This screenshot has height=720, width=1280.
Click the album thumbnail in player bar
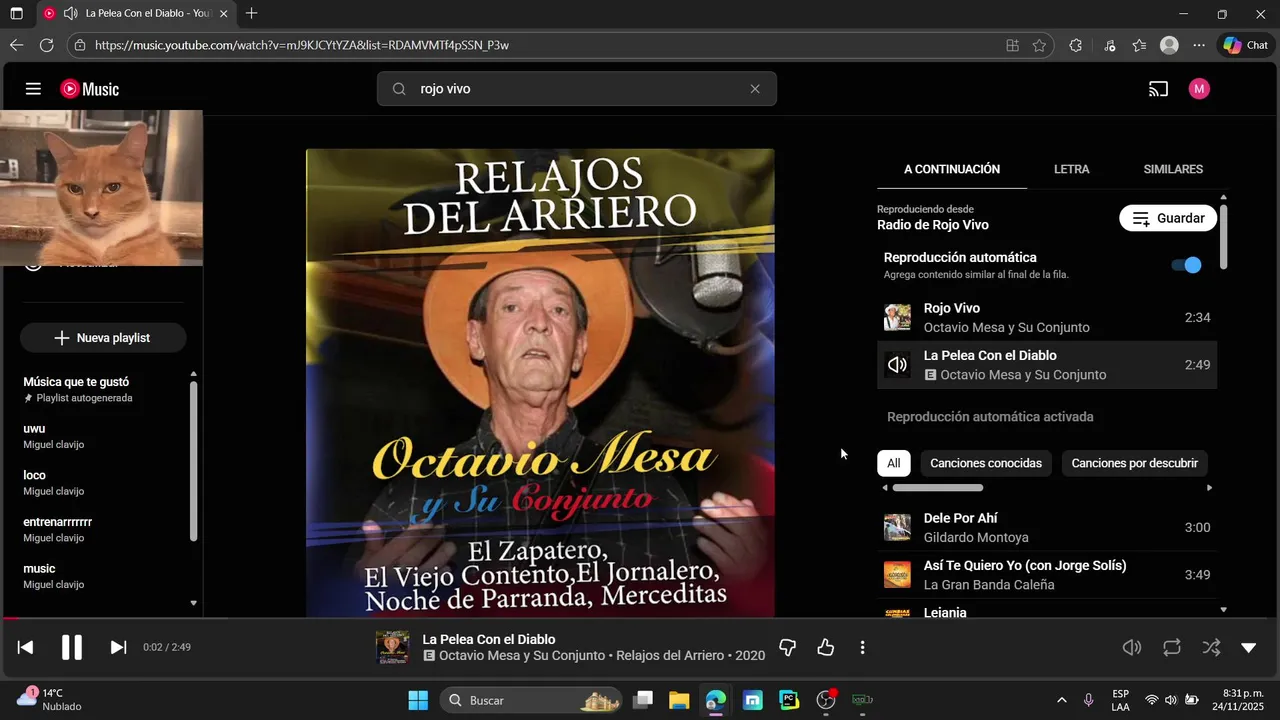coord(392,647)
